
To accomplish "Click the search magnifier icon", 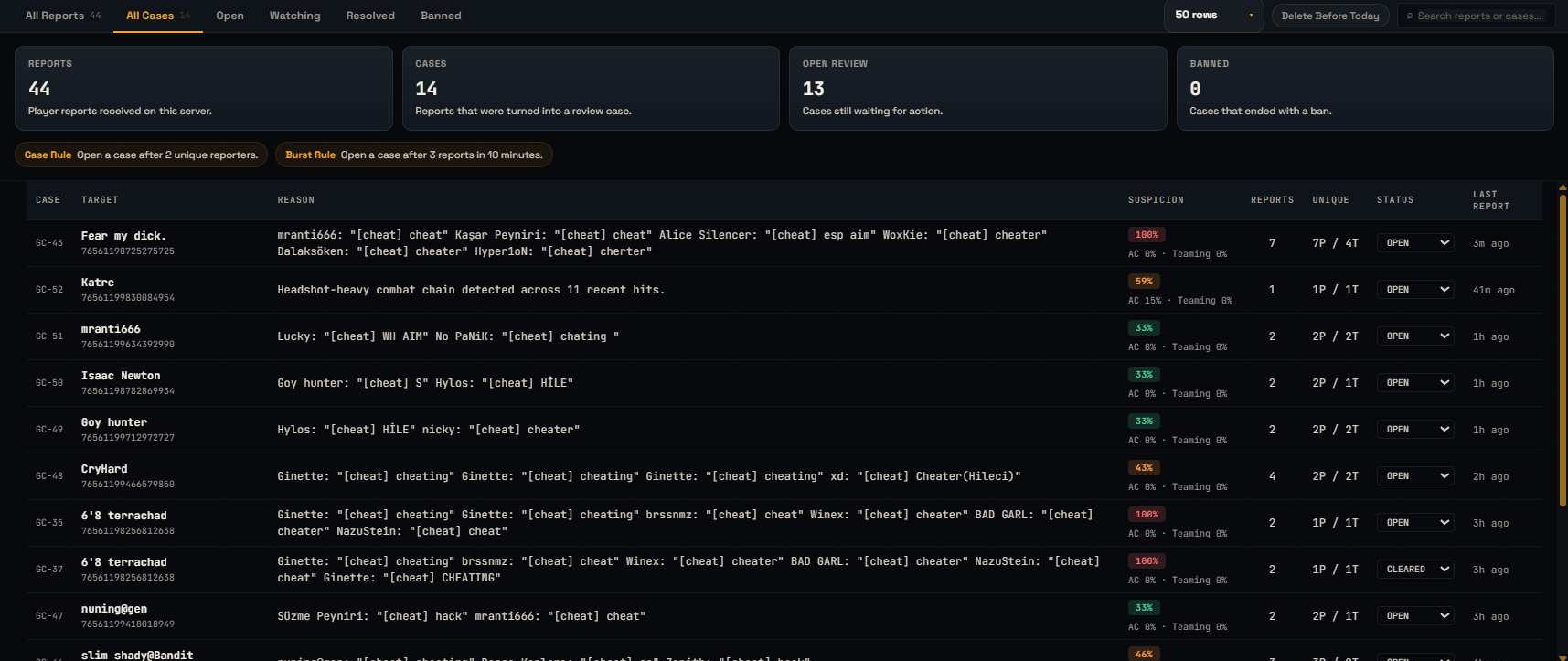I will (1410, 16).
